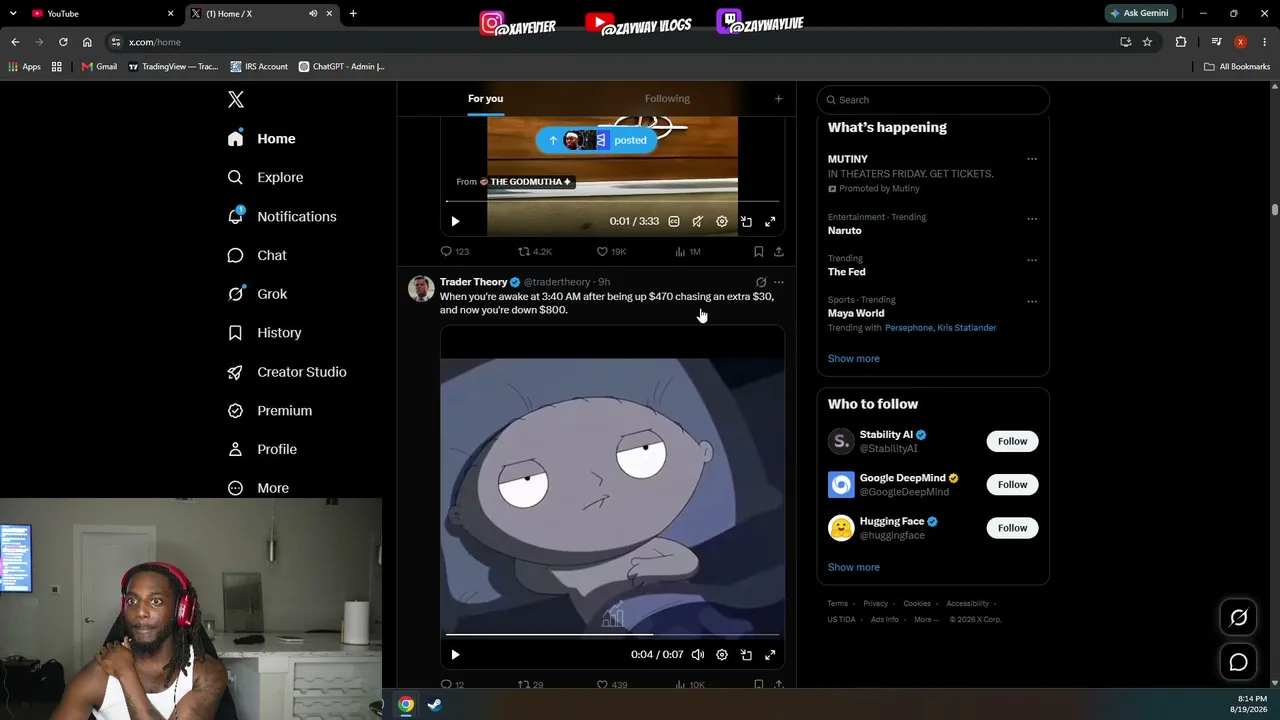
Task: Open the Persephone trend link
Action: point(909,328)
